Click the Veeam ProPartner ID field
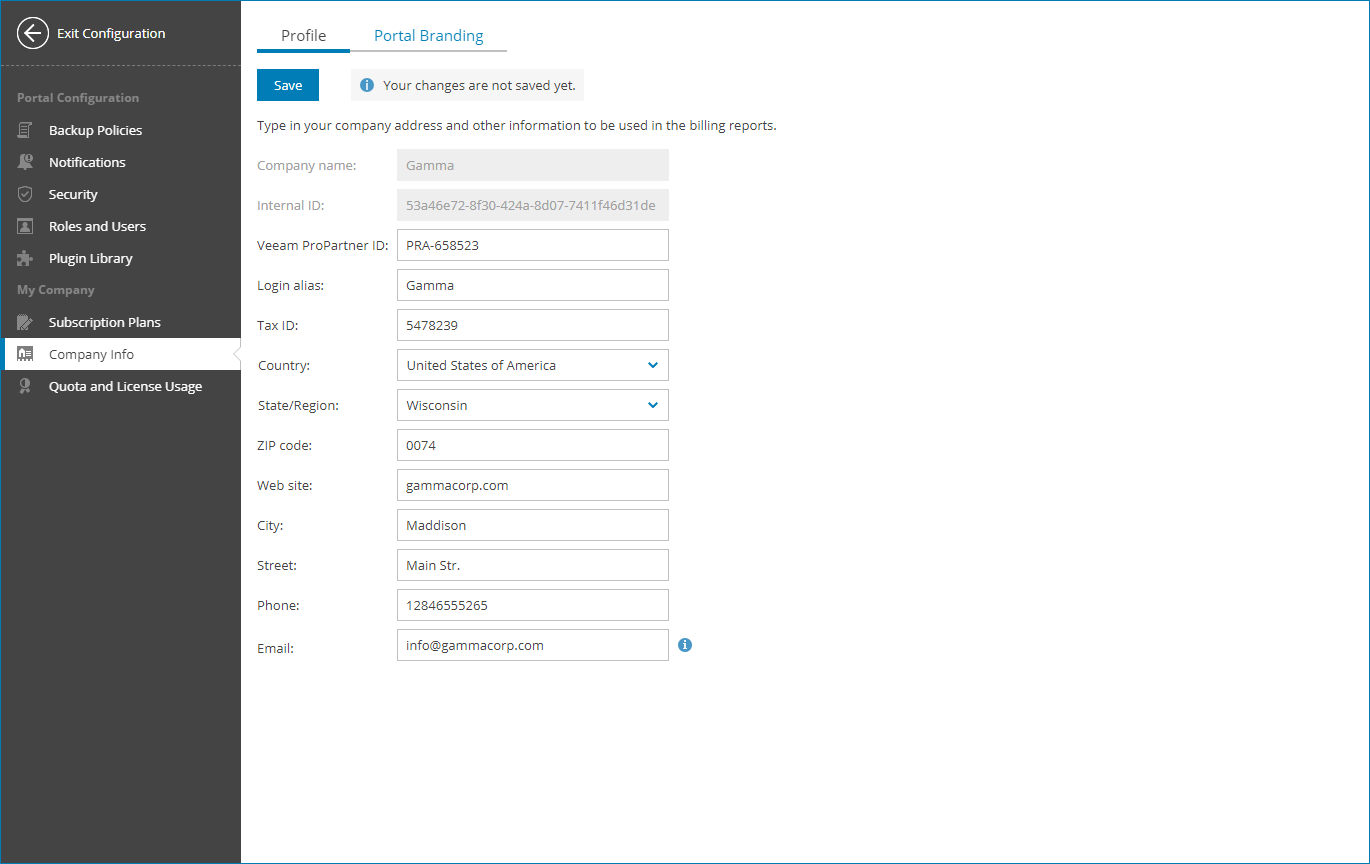This screenshot has height=864, width=1370. [532, 245]
